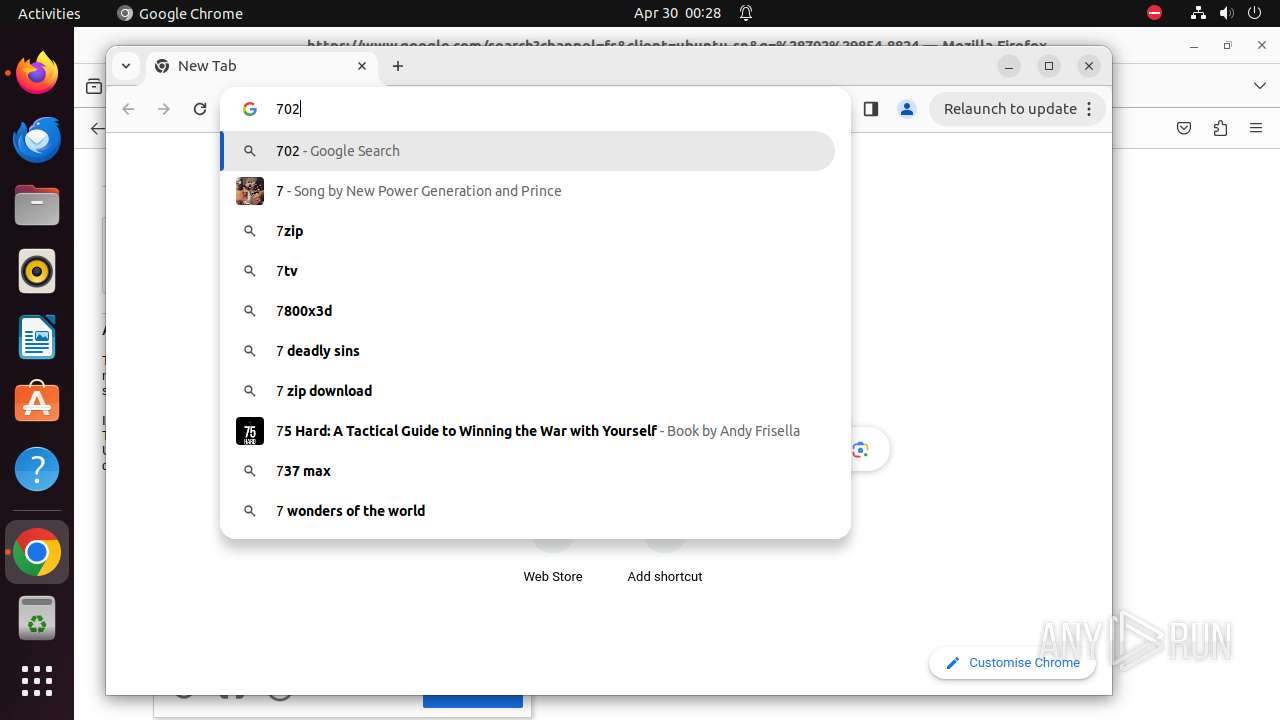Open the power icon in the system tray

pyautogui.click(x=1254, y=13)
